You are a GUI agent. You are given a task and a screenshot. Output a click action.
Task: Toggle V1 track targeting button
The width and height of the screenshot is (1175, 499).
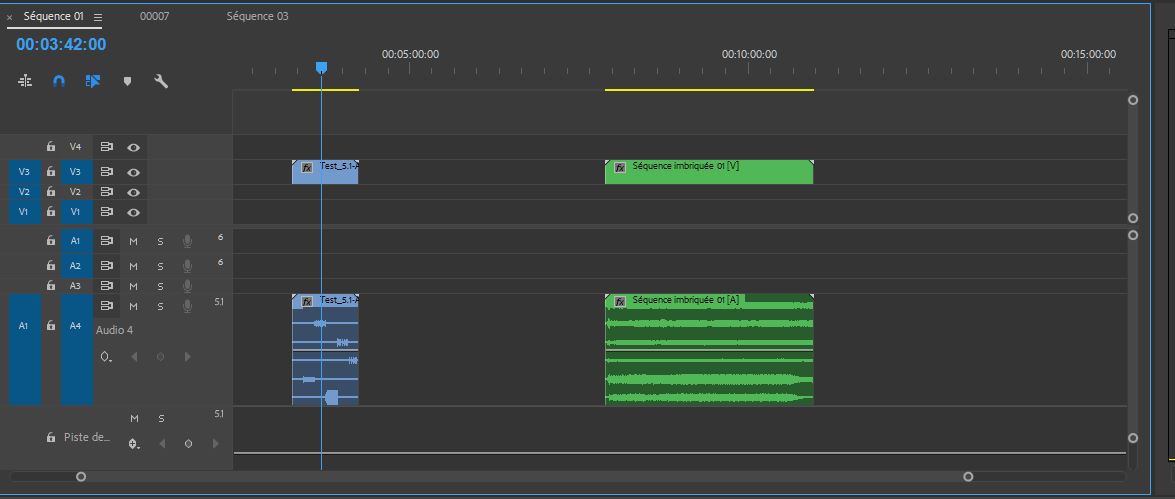(76, 212)
